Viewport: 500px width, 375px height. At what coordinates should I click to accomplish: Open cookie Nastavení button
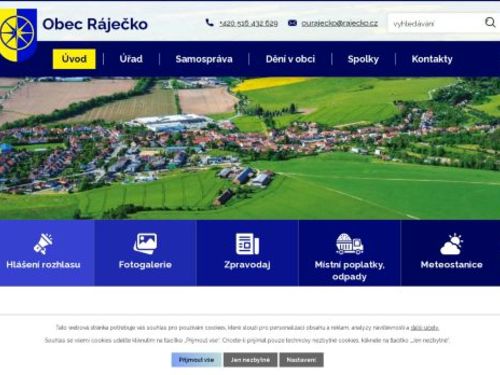[x=301, y=360]
